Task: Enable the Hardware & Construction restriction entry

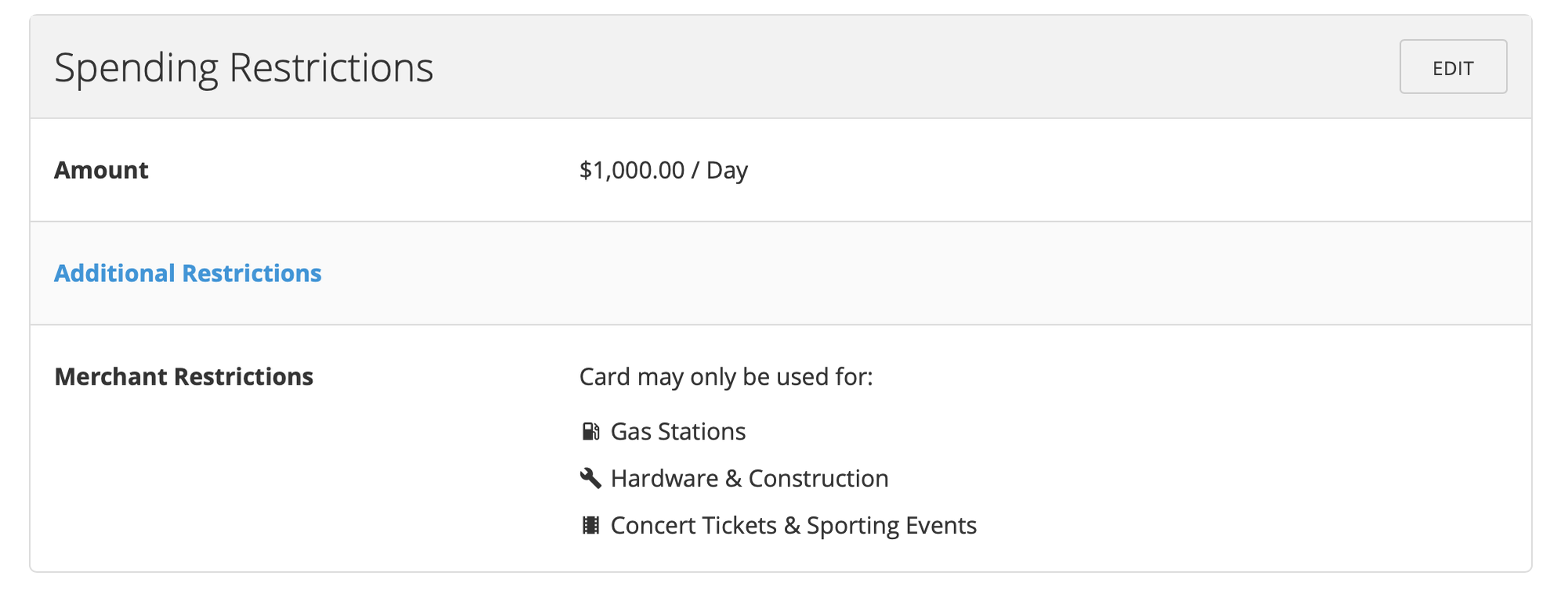Action: [x=750, y=477]
